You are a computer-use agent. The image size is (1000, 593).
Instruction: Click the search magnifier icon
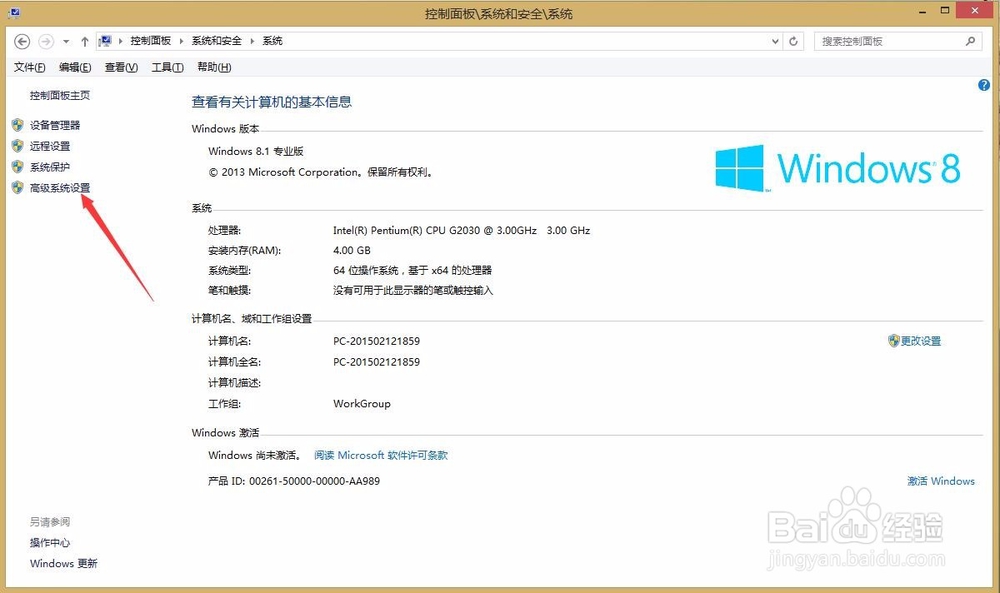click(970, 41)
